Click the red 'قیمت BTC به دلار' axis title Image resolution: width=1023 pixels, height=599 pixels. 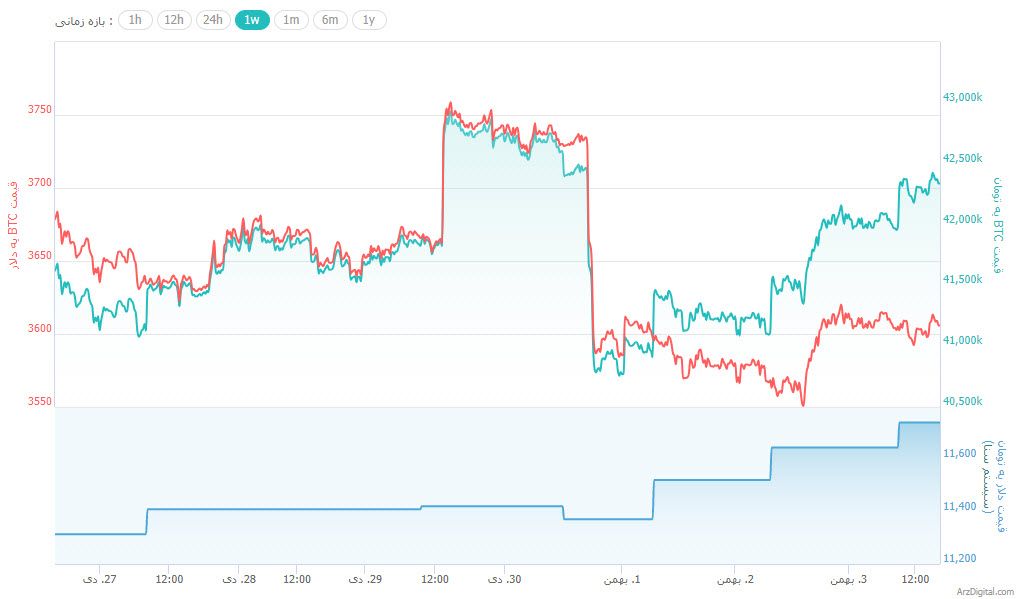[14, 225]
